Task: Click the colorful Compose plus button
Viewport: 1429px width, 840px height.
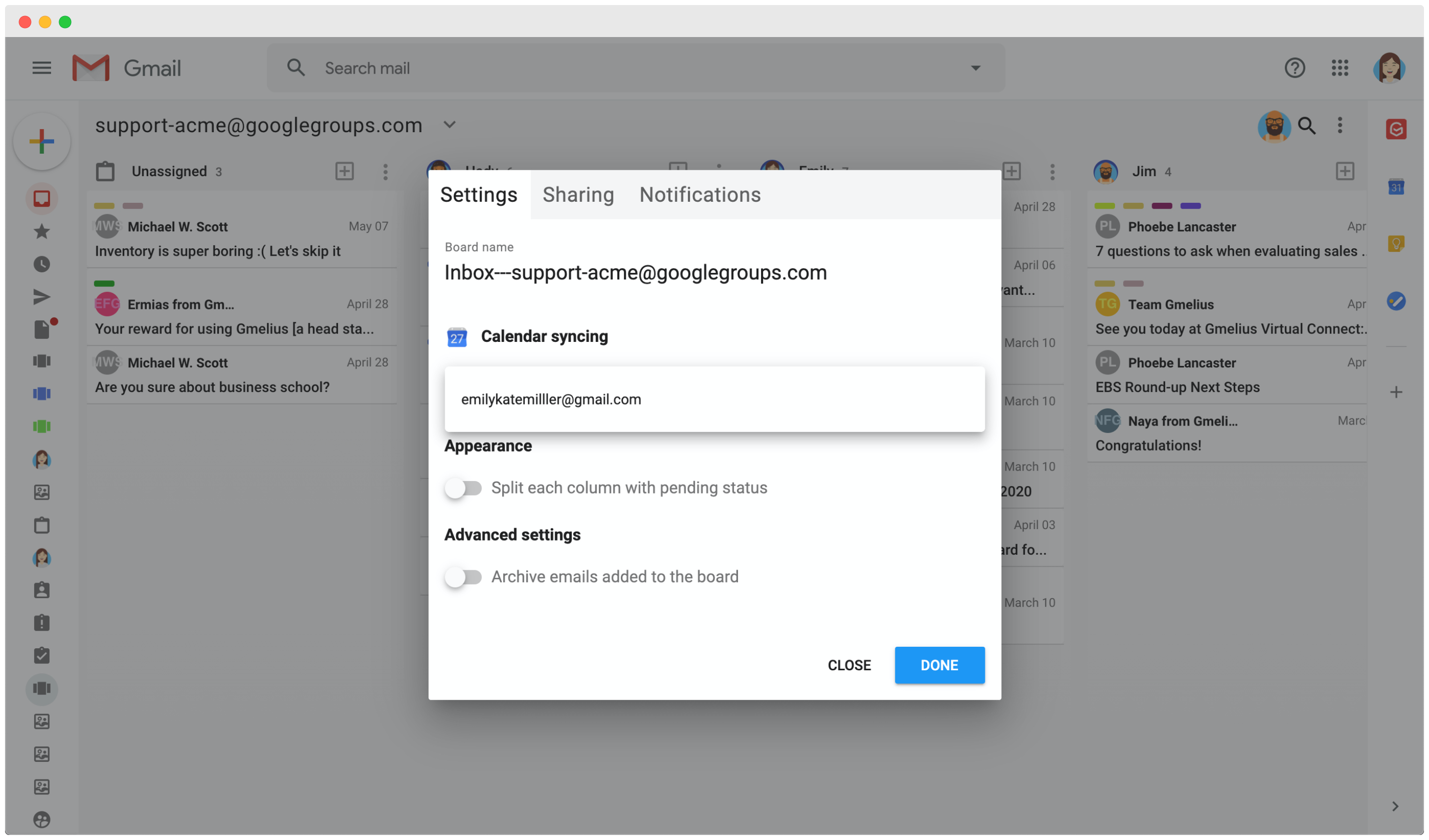Action: click(x=42, y=141)
